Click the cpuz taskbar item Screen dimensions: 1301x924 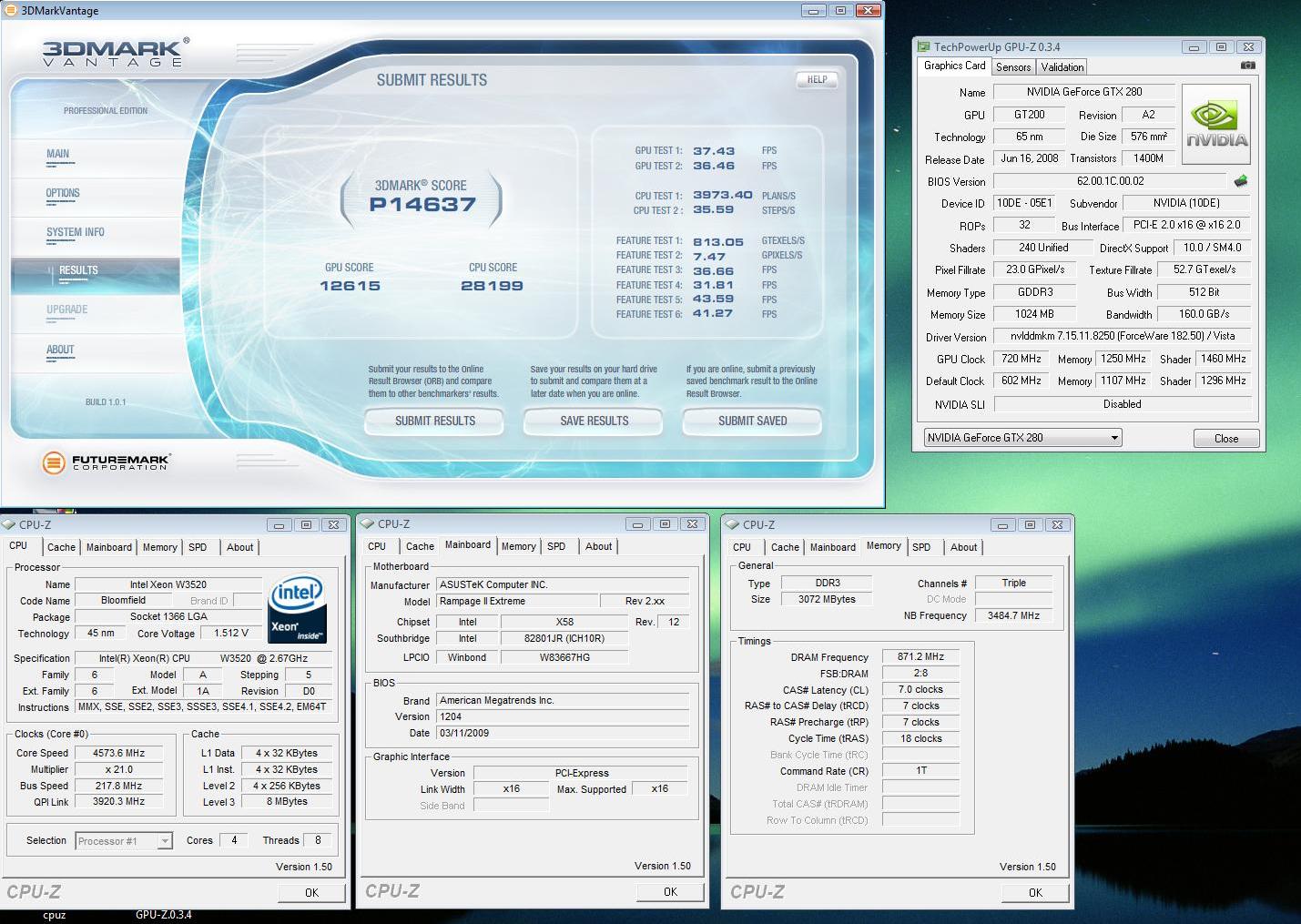pos(55,916)
